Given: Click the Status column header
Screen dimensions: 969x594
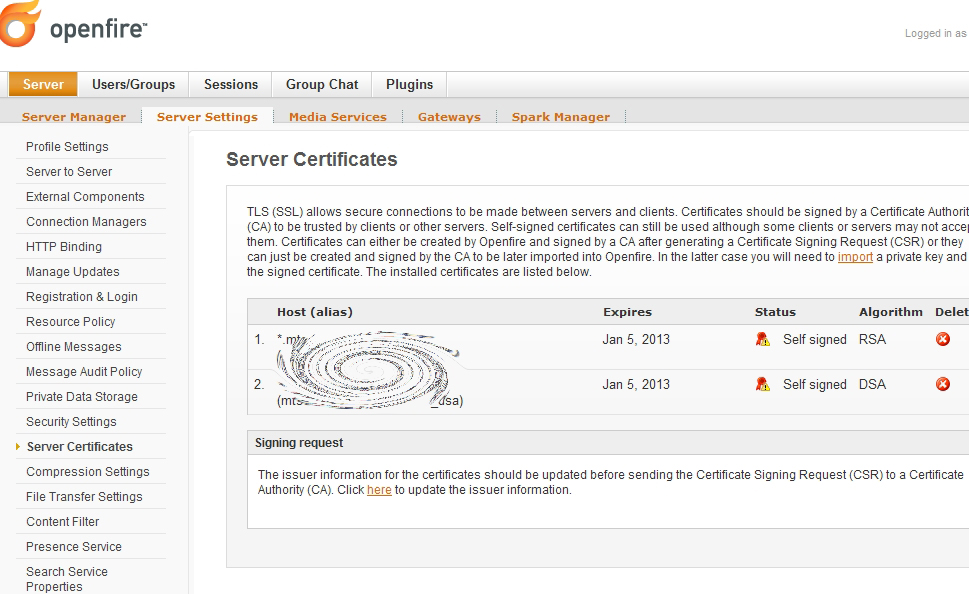Looking at the screenshot, I should tap(775, 312).
